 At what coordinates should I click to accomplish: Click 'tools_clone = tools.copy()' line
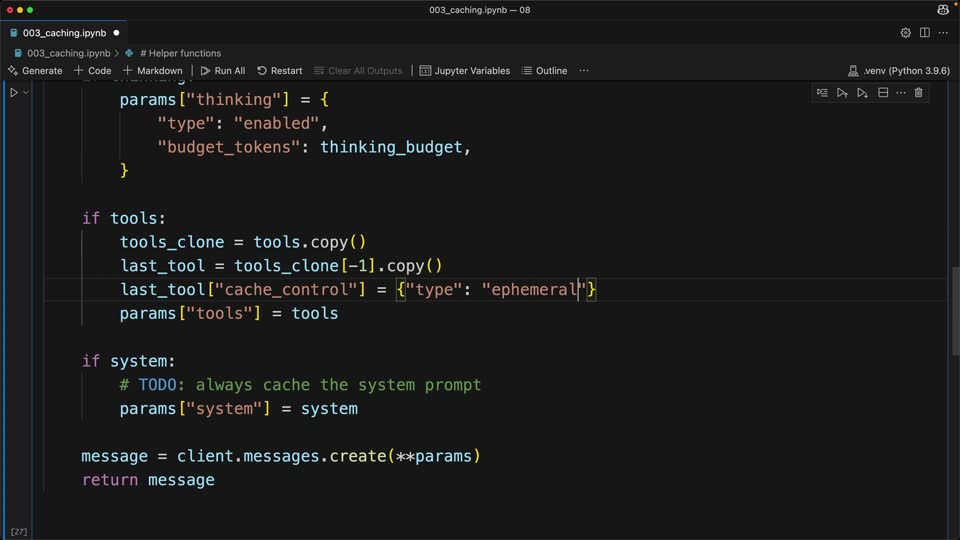(x=243, y=242)
